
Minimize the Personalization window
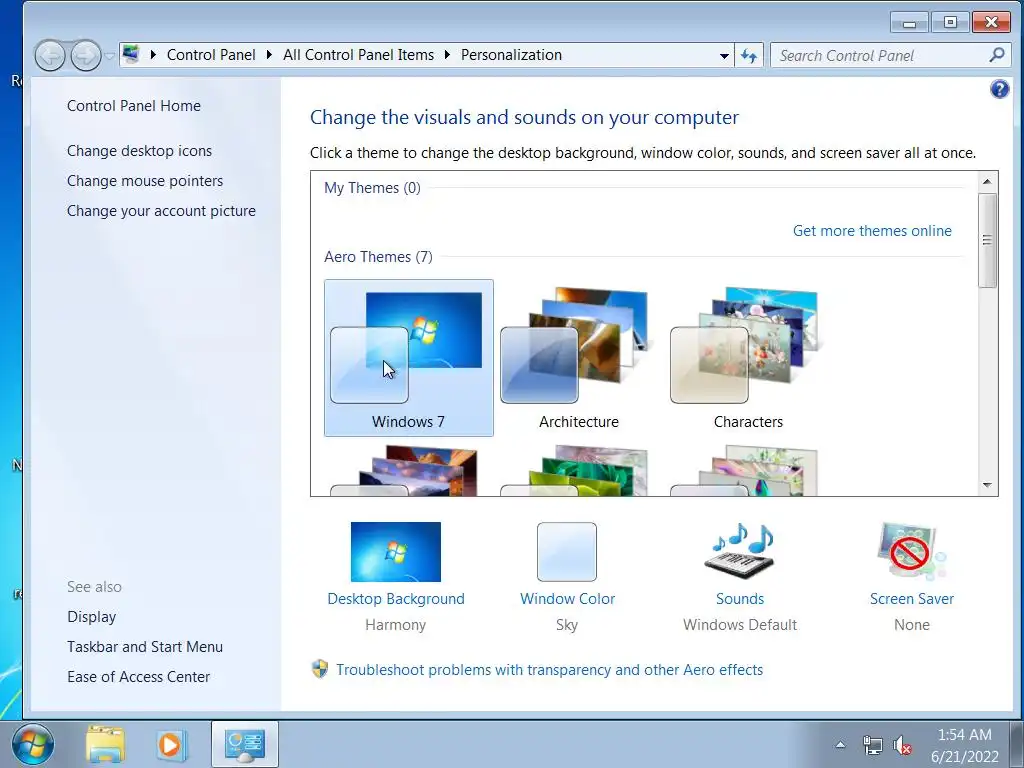[x=909, y=23]
